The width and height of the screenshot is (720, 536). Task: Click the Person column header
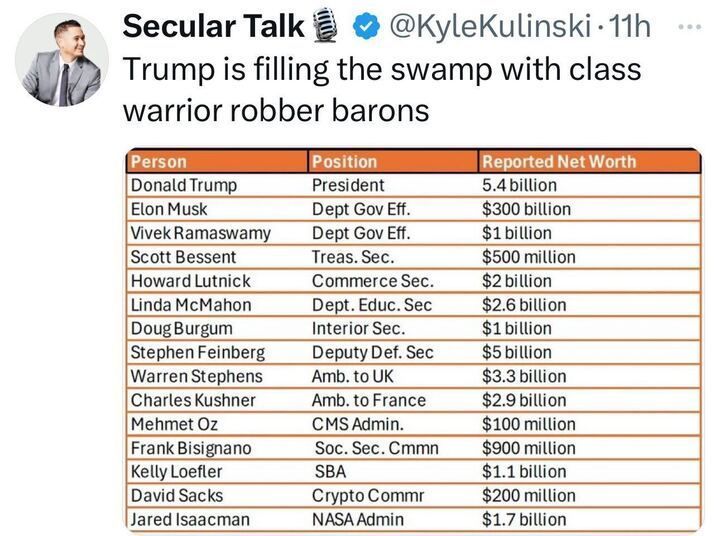(159, 161)
